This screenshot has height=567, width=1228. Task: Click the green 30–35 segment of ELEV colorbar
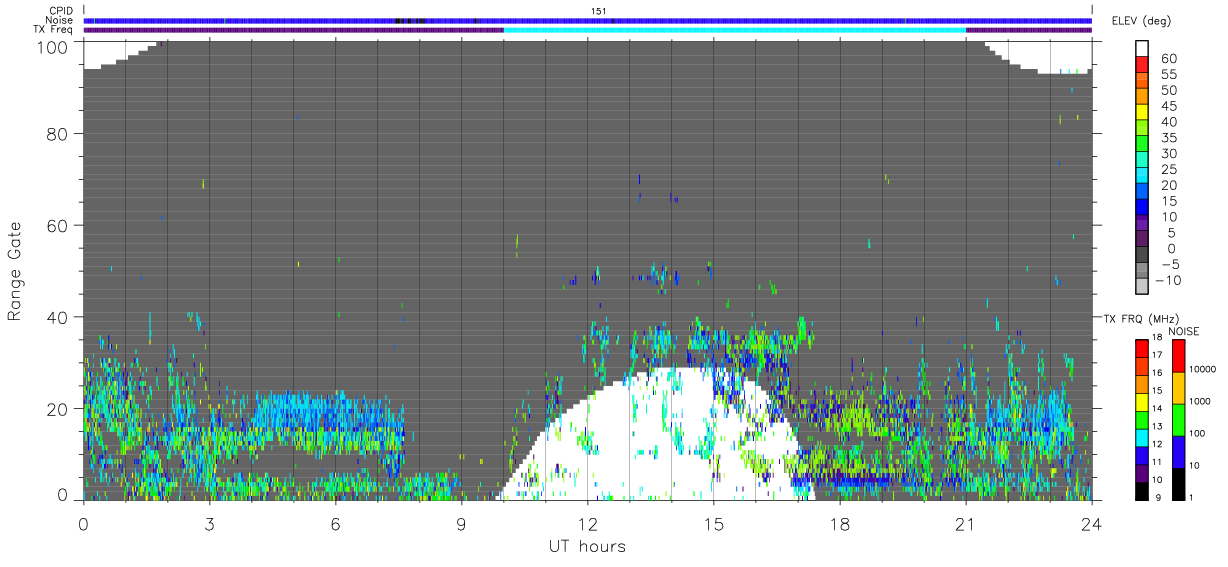pyautogui.click(x=1142, y=144)
